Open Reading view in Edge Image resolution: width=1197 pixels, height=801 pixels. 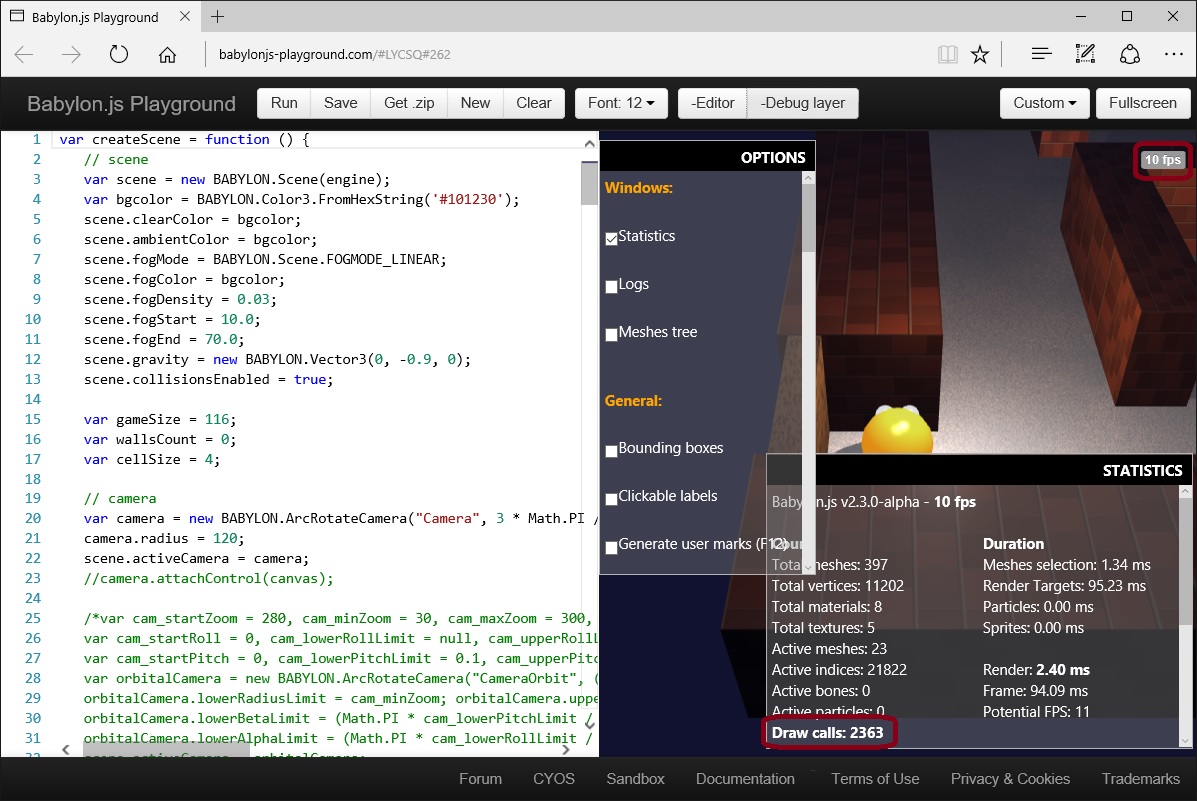[947, 55]
